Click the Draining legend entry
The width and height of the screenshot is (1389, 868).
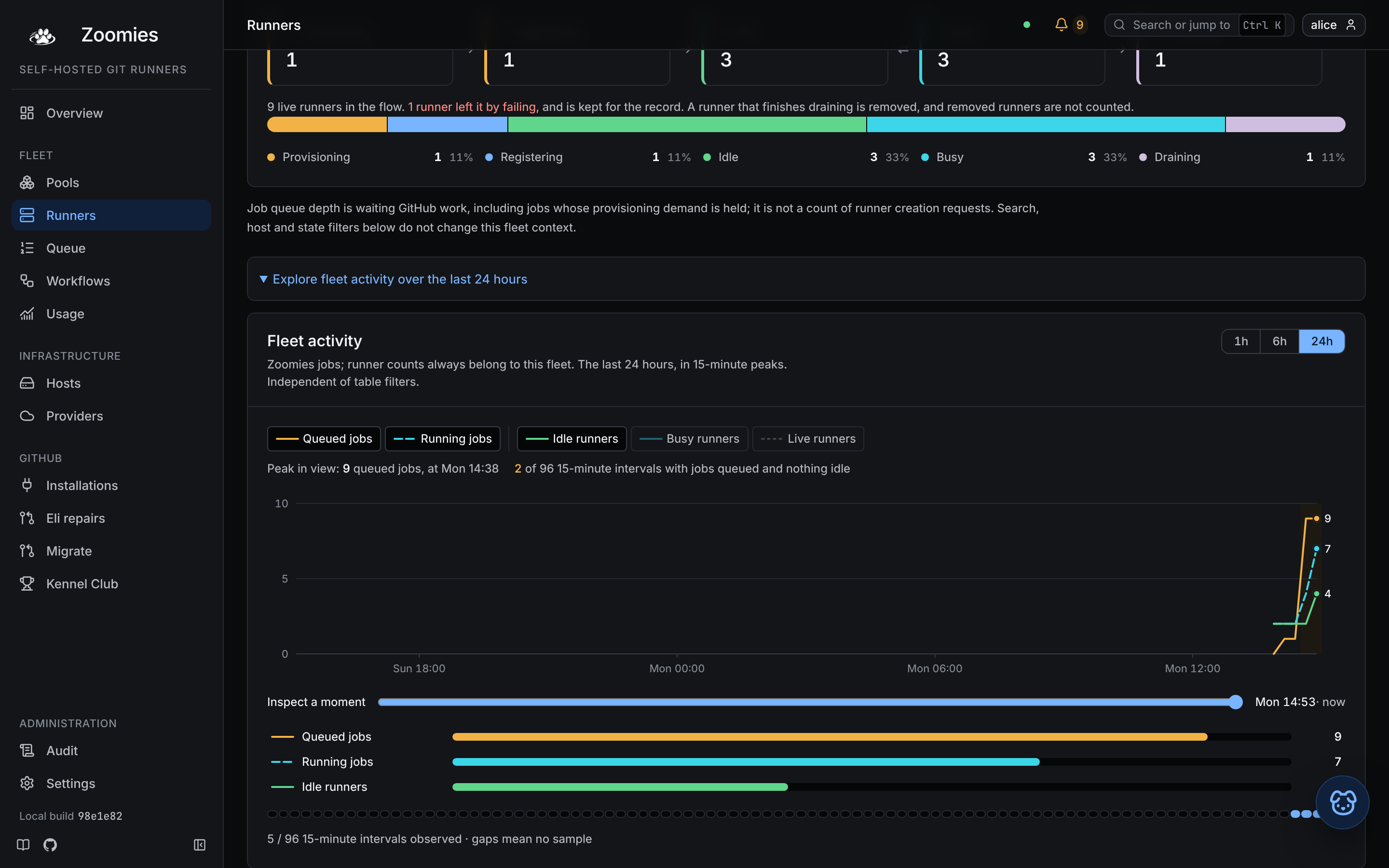1242,157
